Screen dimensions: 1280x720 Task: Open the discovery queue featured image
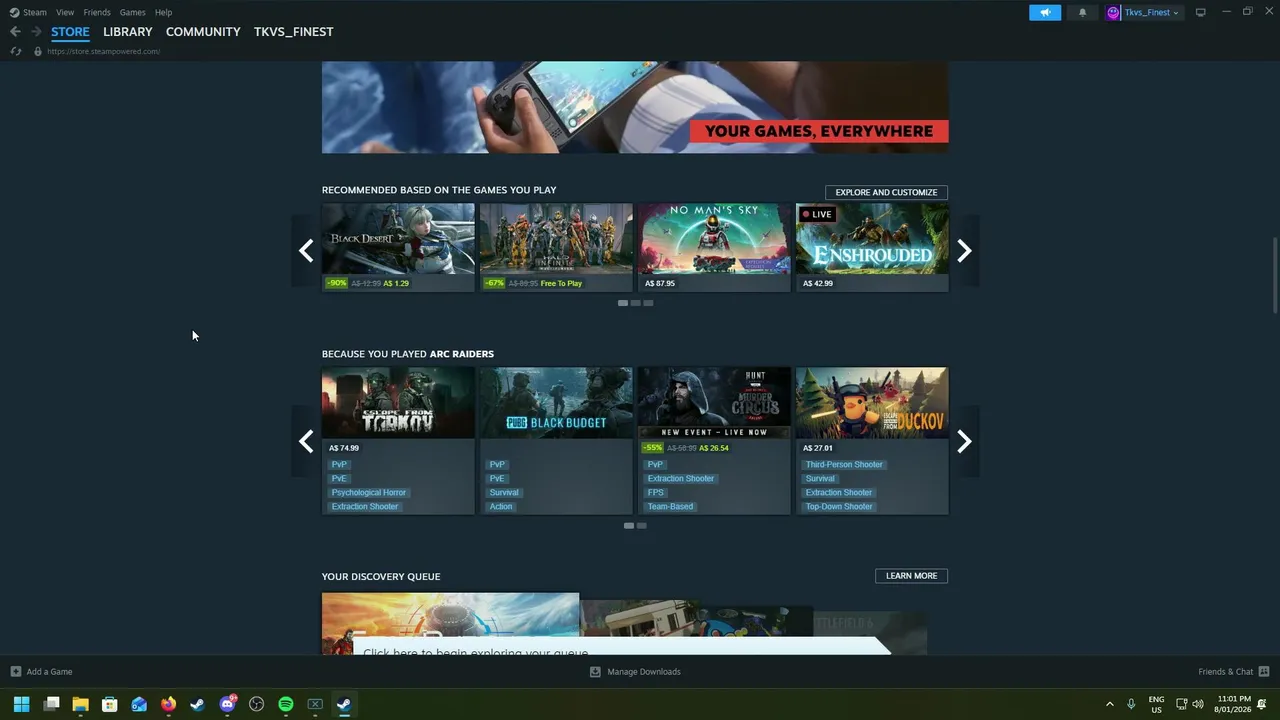tap(450, 624)
